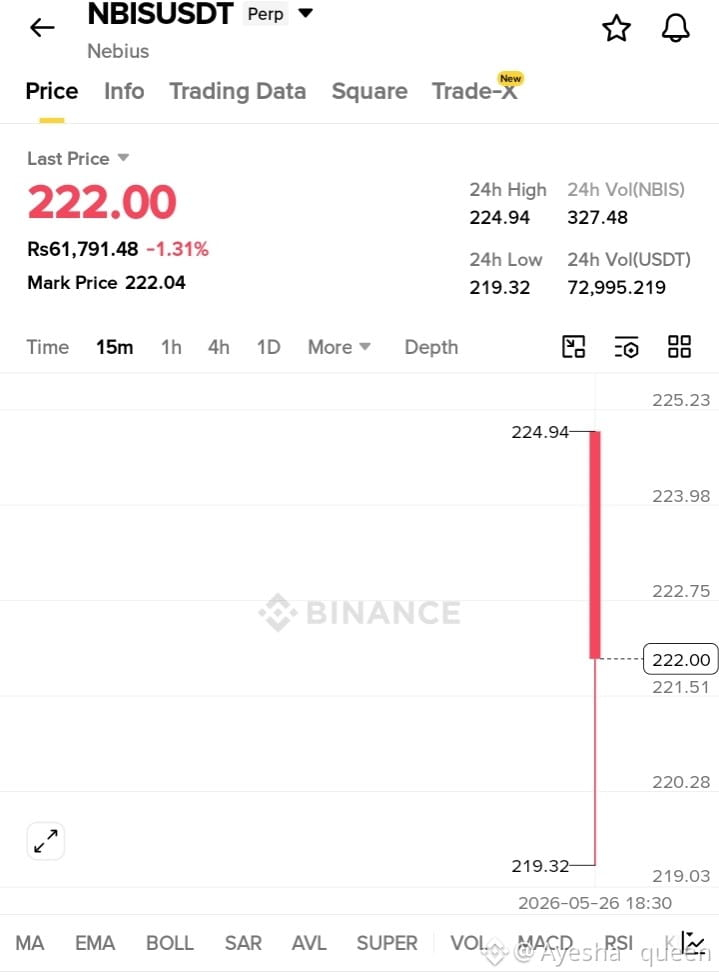Viewport: 719px width, 977px height.
Task: Select the 1h timeframe
Action: (x=171, y=347)
